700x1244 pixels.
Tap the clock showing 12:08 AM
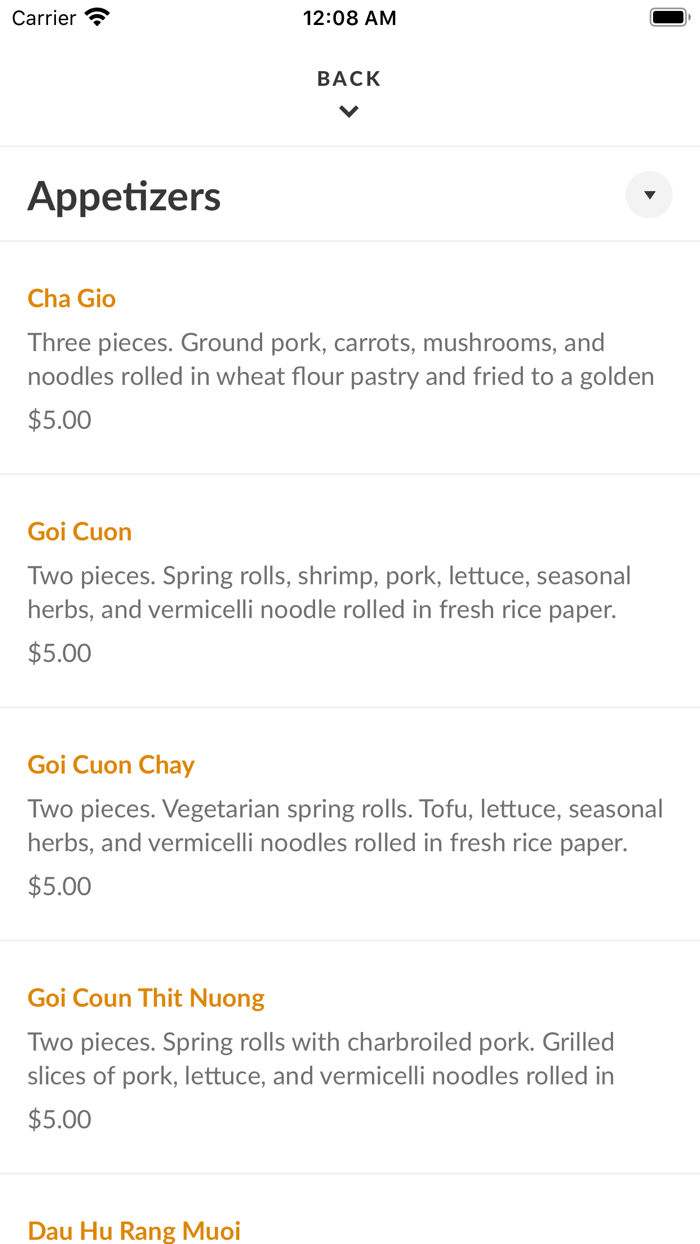349,17
